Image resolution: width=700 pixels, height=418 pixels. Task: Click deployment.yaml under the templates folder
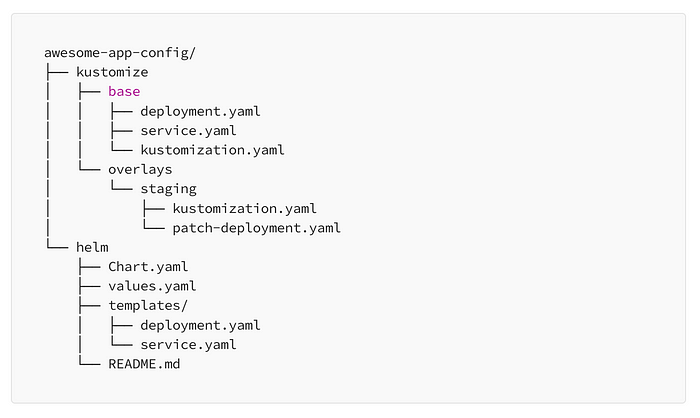[x=200, y=325]
